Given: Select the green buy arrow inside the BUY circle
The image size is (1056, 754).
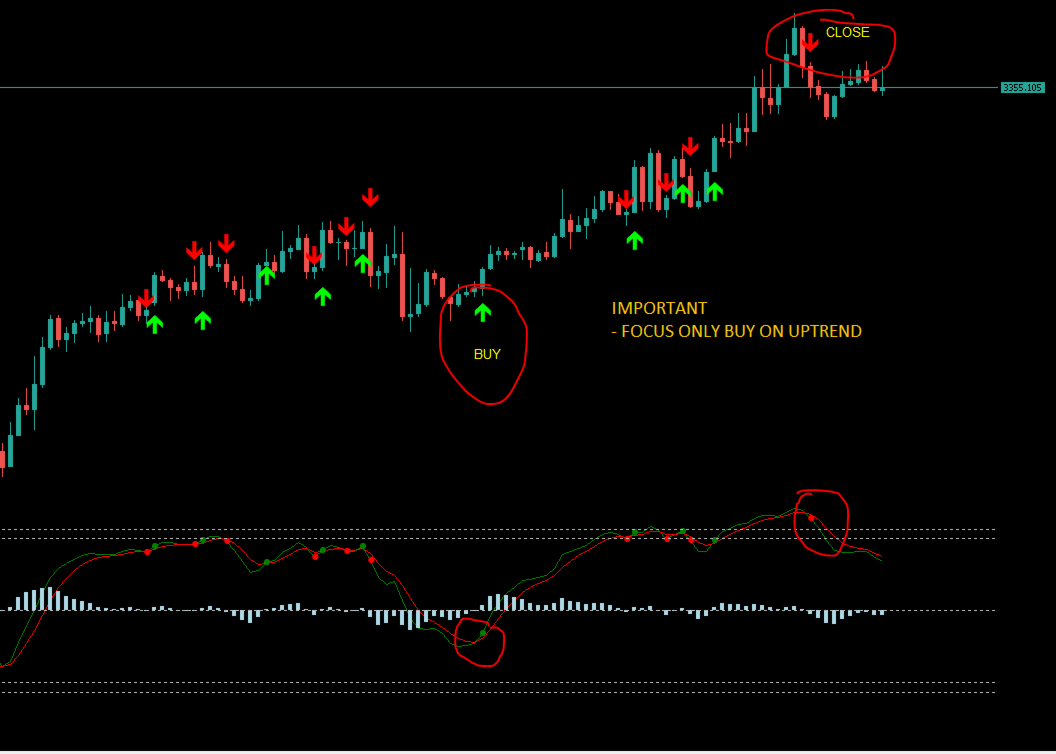Looking at the screenshot, I should pyautogui.click(x=484, y=311).
